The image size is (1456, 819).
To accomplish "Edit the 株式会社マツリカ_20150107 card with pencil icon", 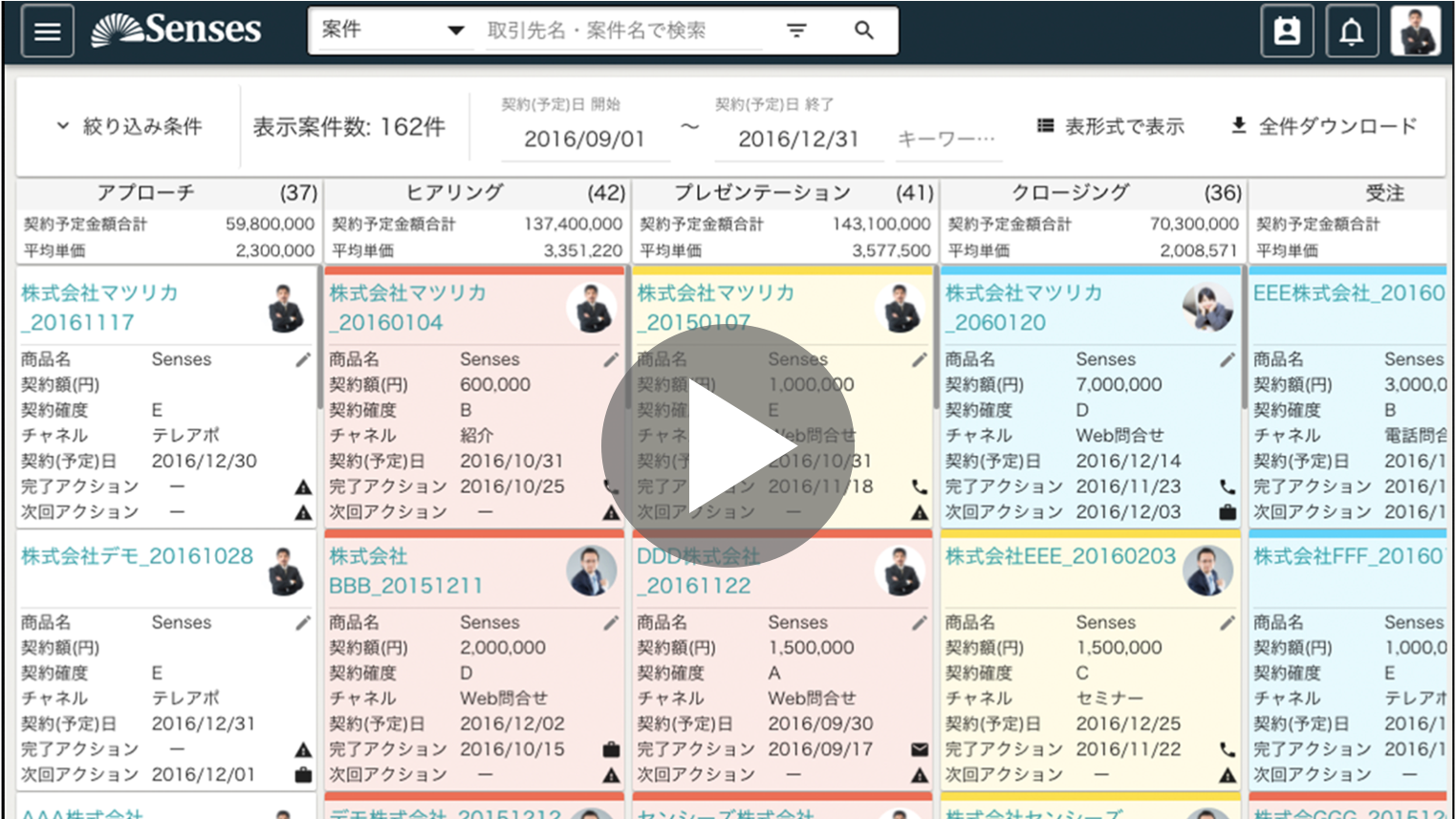I will tap(919, 360).
